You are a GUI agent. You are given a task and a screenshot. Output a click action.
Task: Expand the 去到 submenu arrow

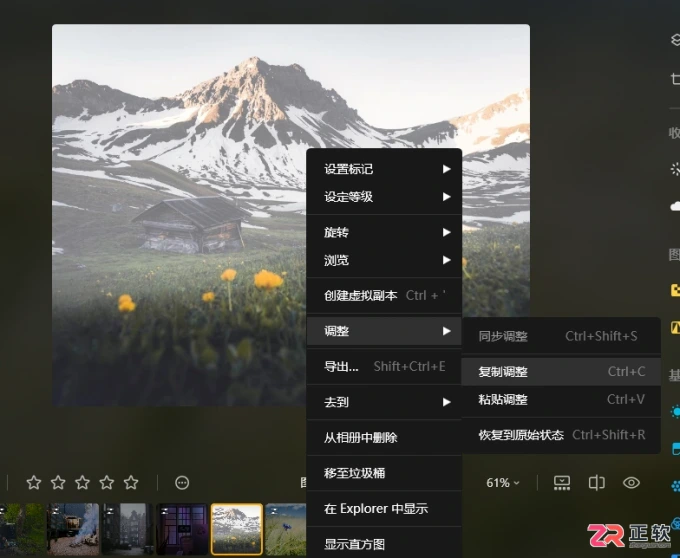pos(447,402)
